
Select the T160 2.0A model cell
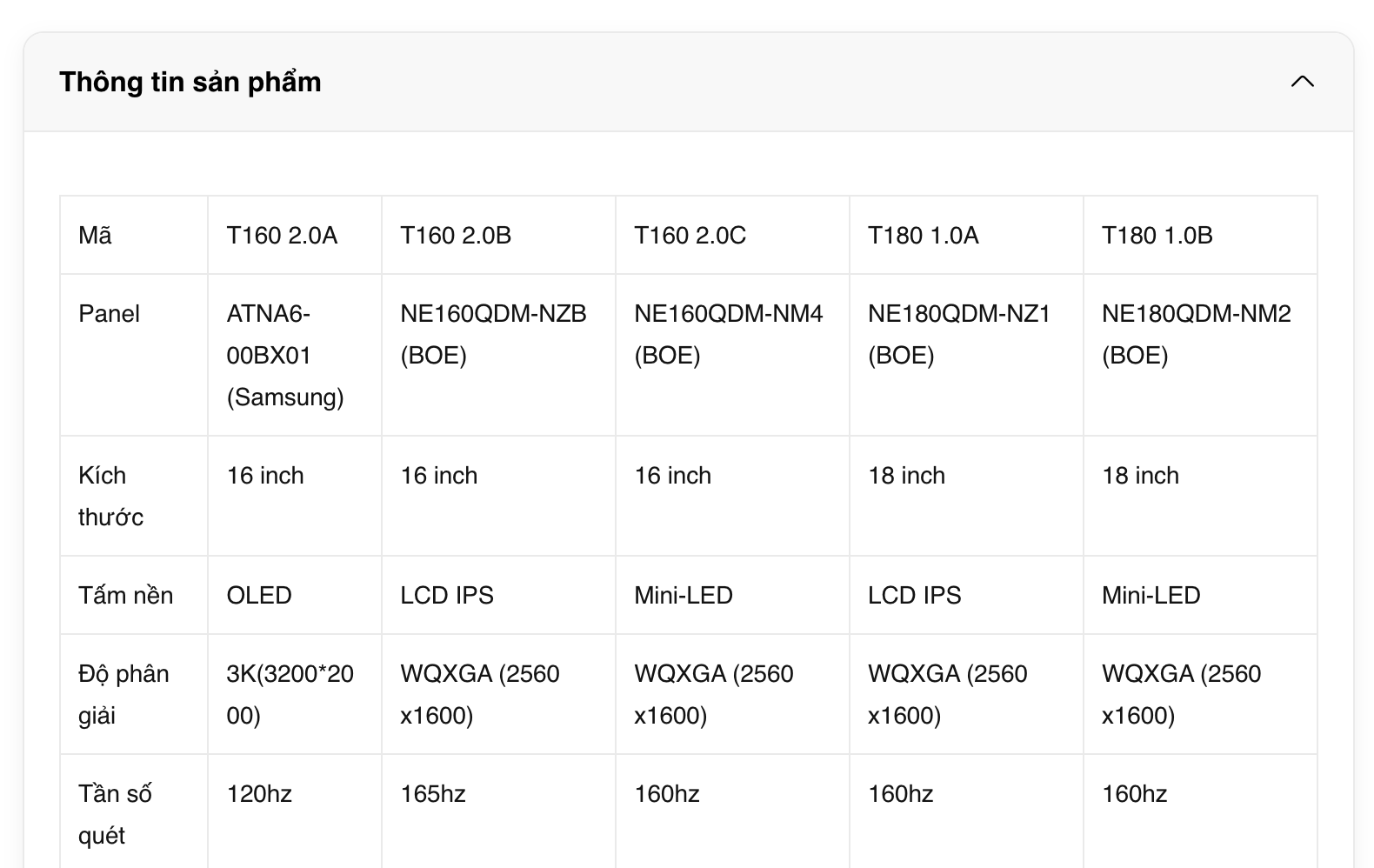[282, 236]
